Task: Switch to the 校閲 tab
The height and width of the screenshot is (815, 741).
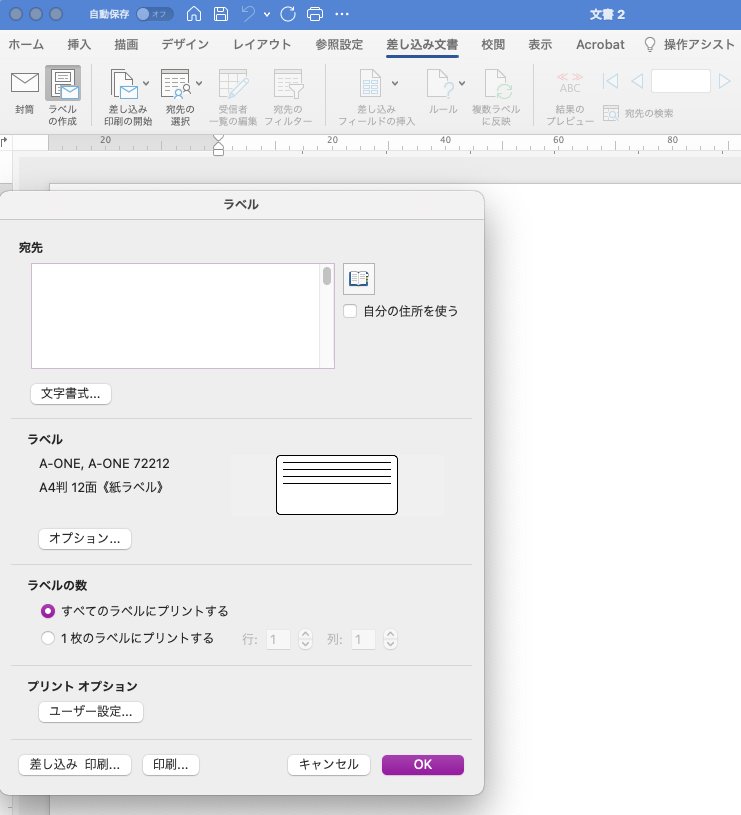Action: pyautogui.click(x=493, y=45)
